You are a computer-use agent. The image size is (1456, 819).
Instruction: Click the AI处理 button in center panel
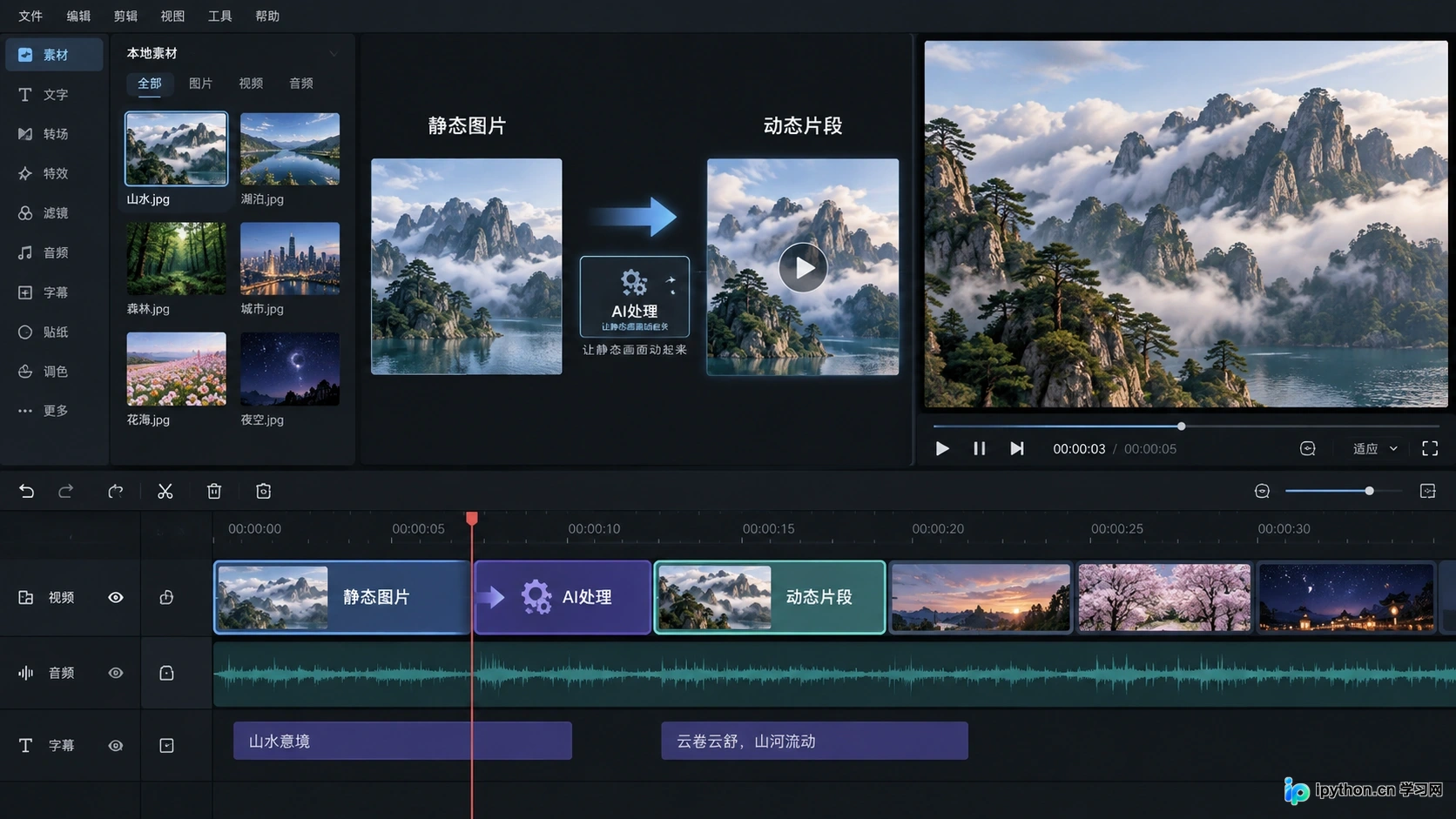pyautogui.click(x=634, y=296)
